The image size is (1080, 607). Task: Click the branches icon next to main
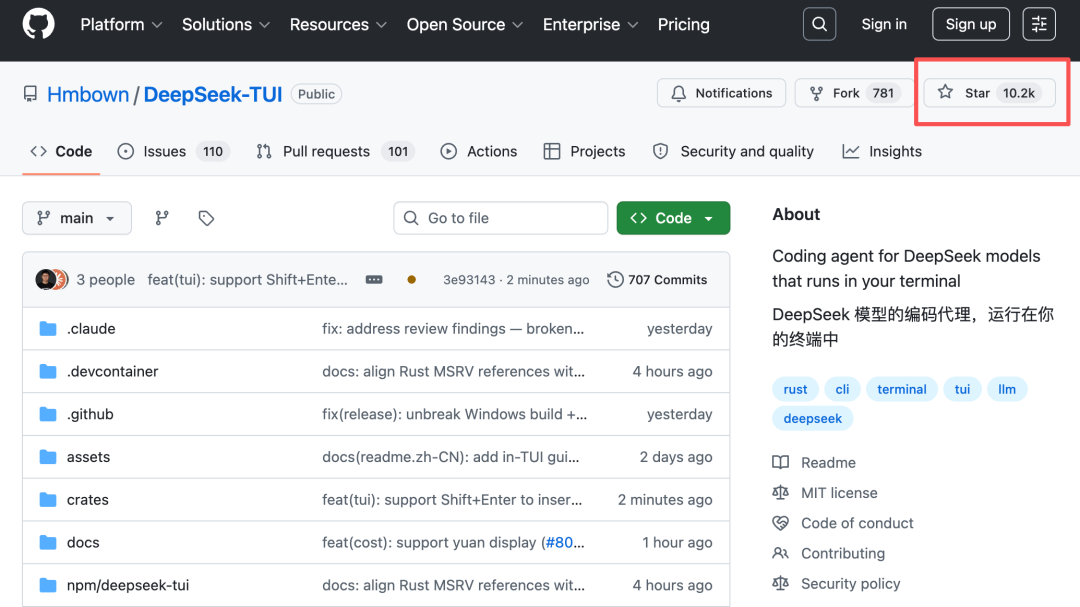coord(162,218)
